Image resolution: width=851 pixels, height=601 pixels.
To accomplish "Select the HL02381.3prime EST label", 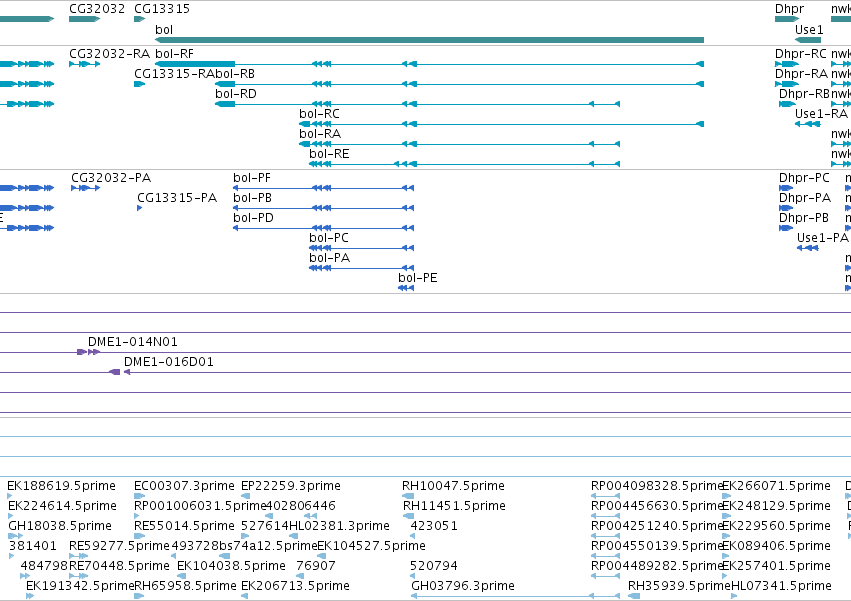I will (339, 526).
